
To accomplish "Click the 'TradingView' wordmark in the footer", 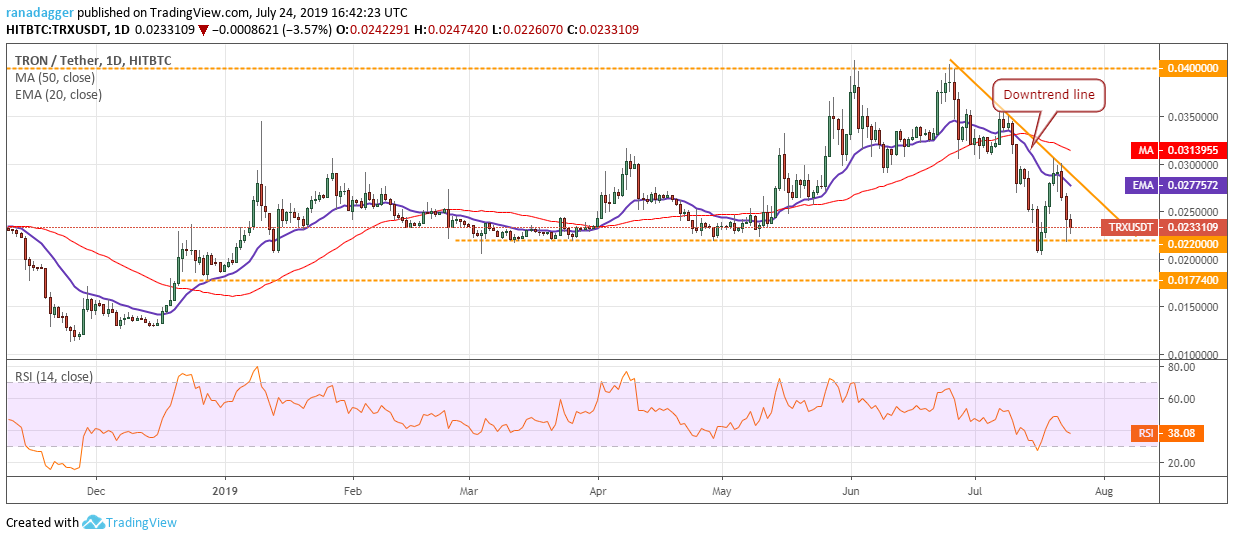I will pos(143,522).
